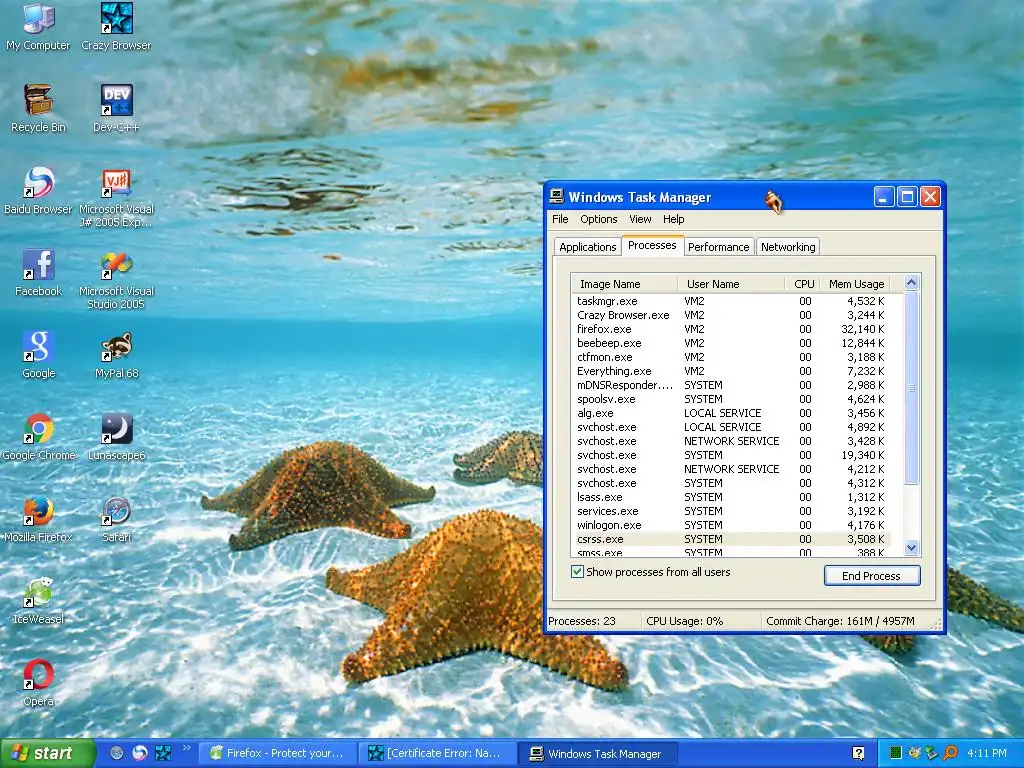The width and height of the screenshot is (1024, 768).
Task: Click the 4:11 PM system clock
Action: click(987, 753)
